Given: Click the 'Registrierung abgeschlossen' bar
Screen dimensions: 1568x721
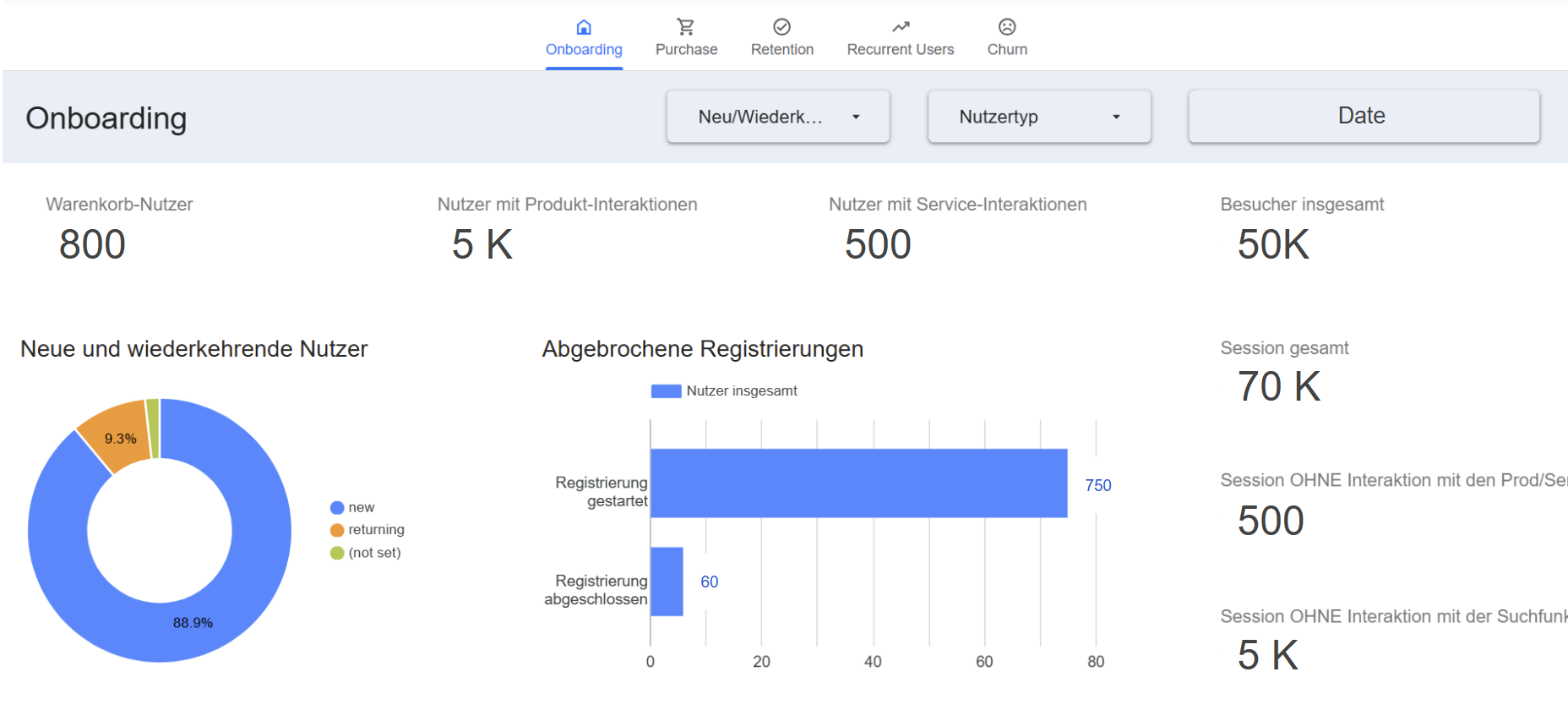Looking at the screenshot, I should click(x=667, y=582).
